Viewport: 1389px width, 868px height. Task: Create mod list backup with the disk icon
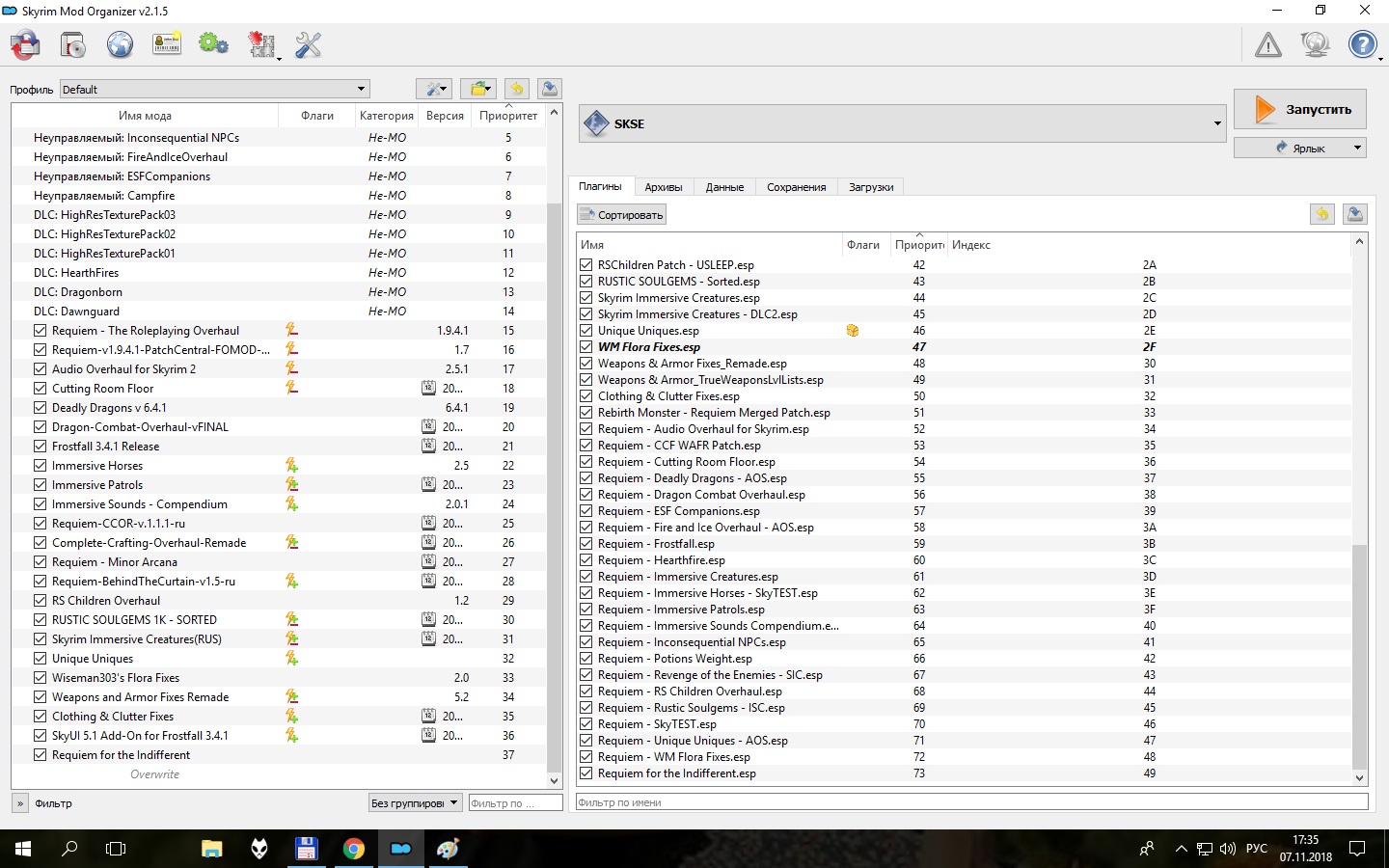549,89
